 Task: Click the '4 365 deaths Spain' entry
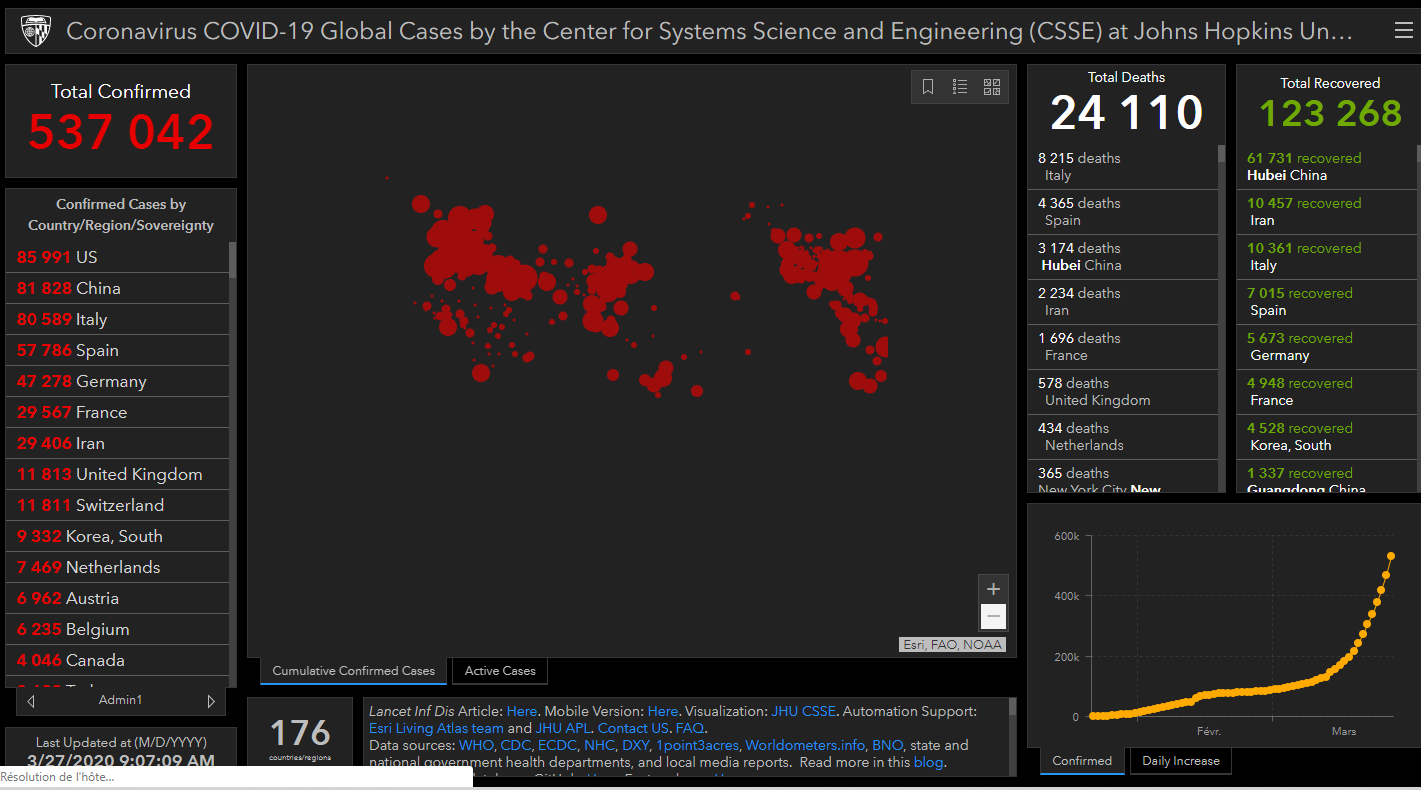[x=1122, y=212]
